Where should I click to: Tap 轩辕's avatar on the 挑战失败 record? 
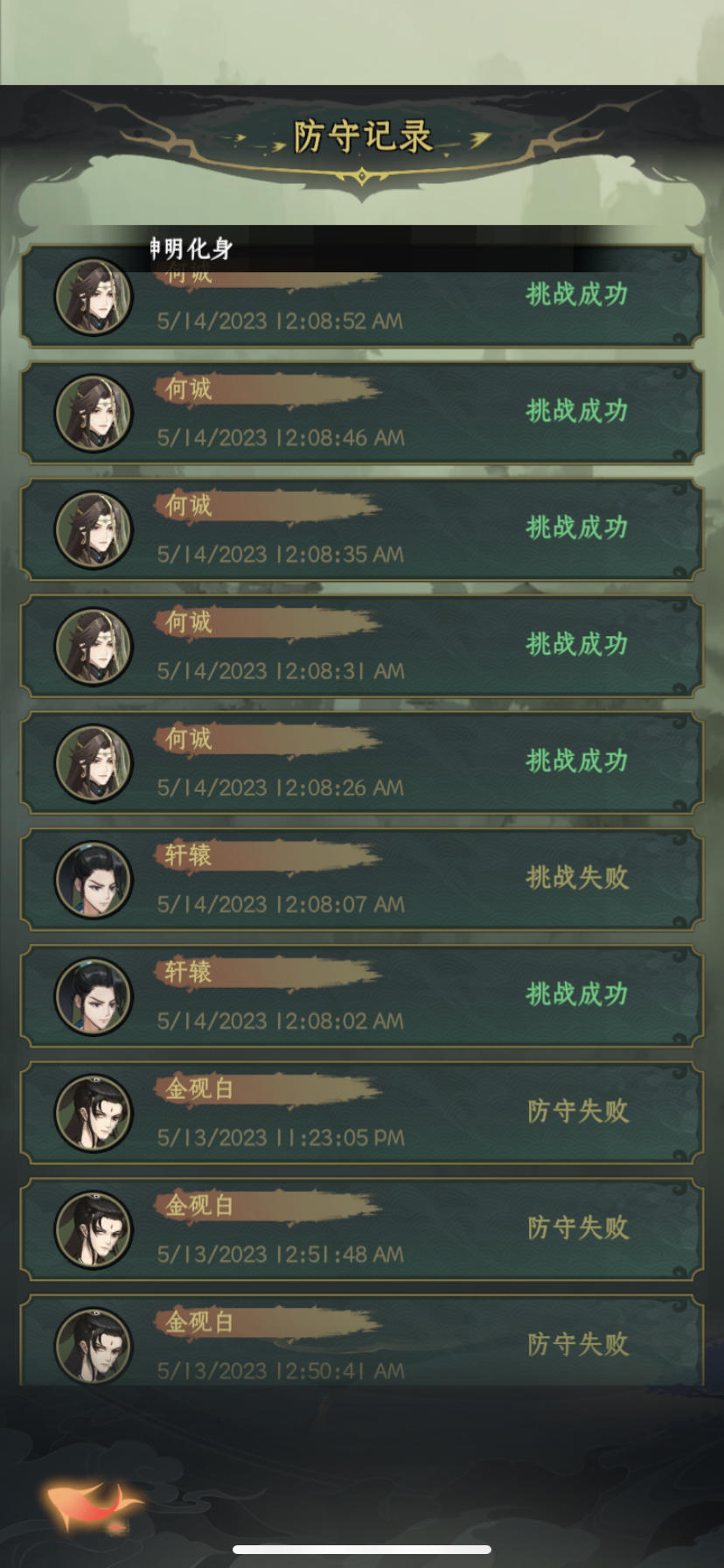(94, 880)
